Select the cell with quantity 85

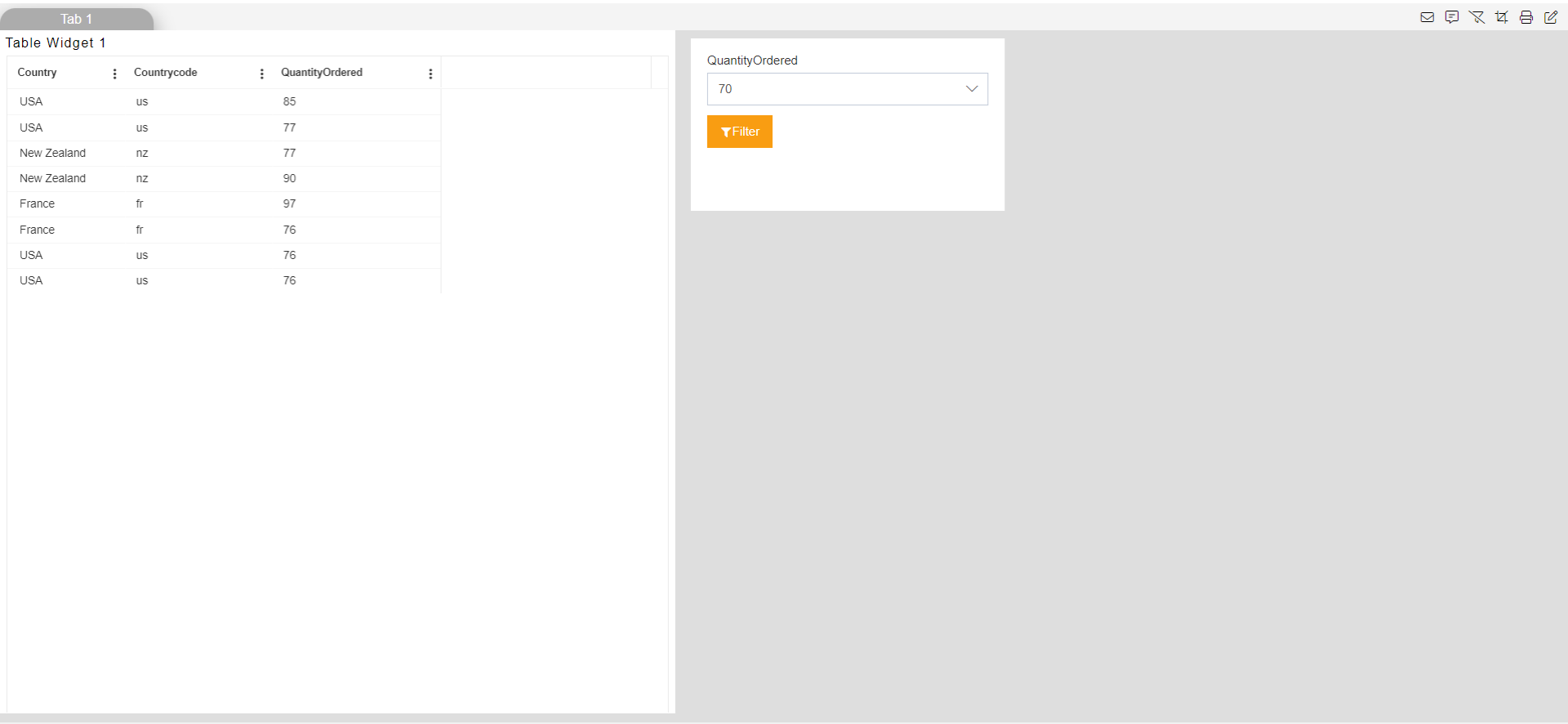tap(290, 101)
